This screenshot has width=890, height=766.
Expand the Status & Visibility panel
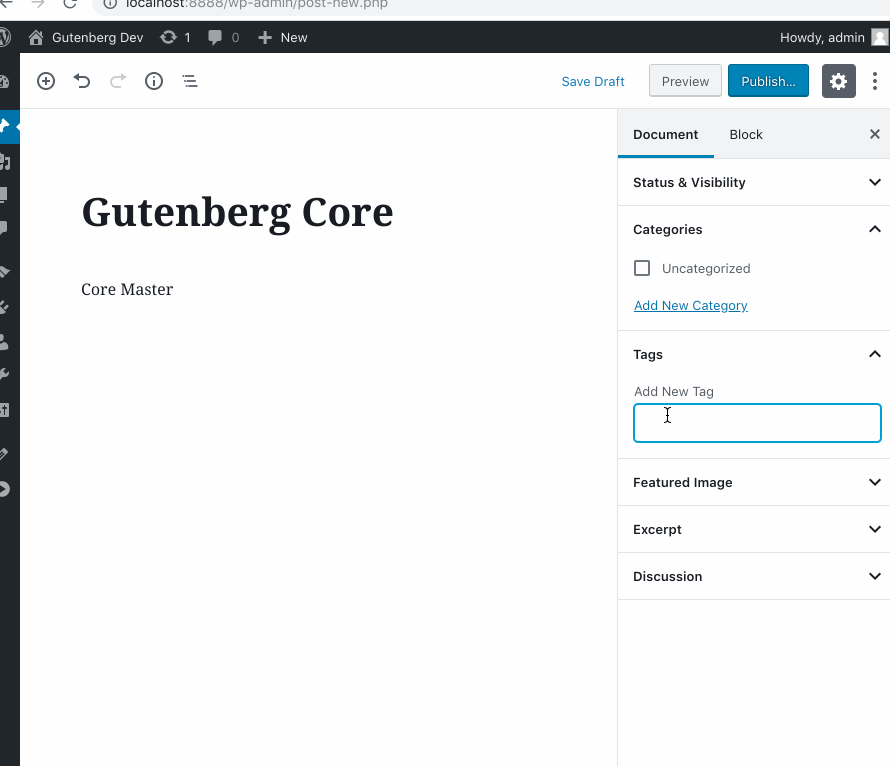click(753, 182)
